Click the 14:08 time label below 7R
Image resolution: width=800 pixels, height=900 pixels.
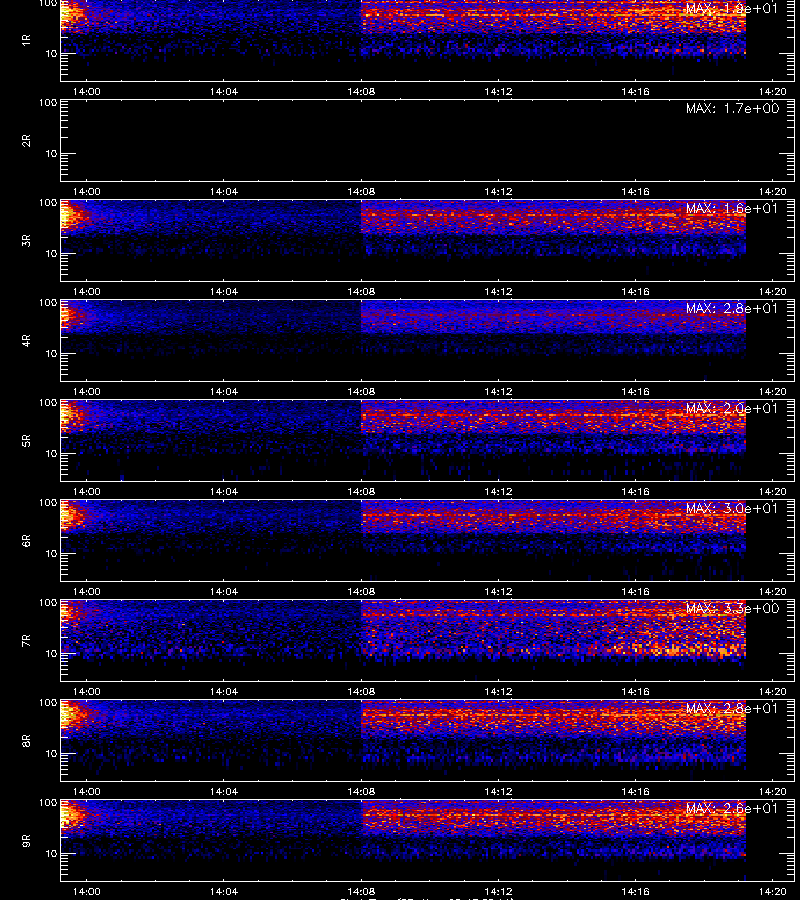361,692
